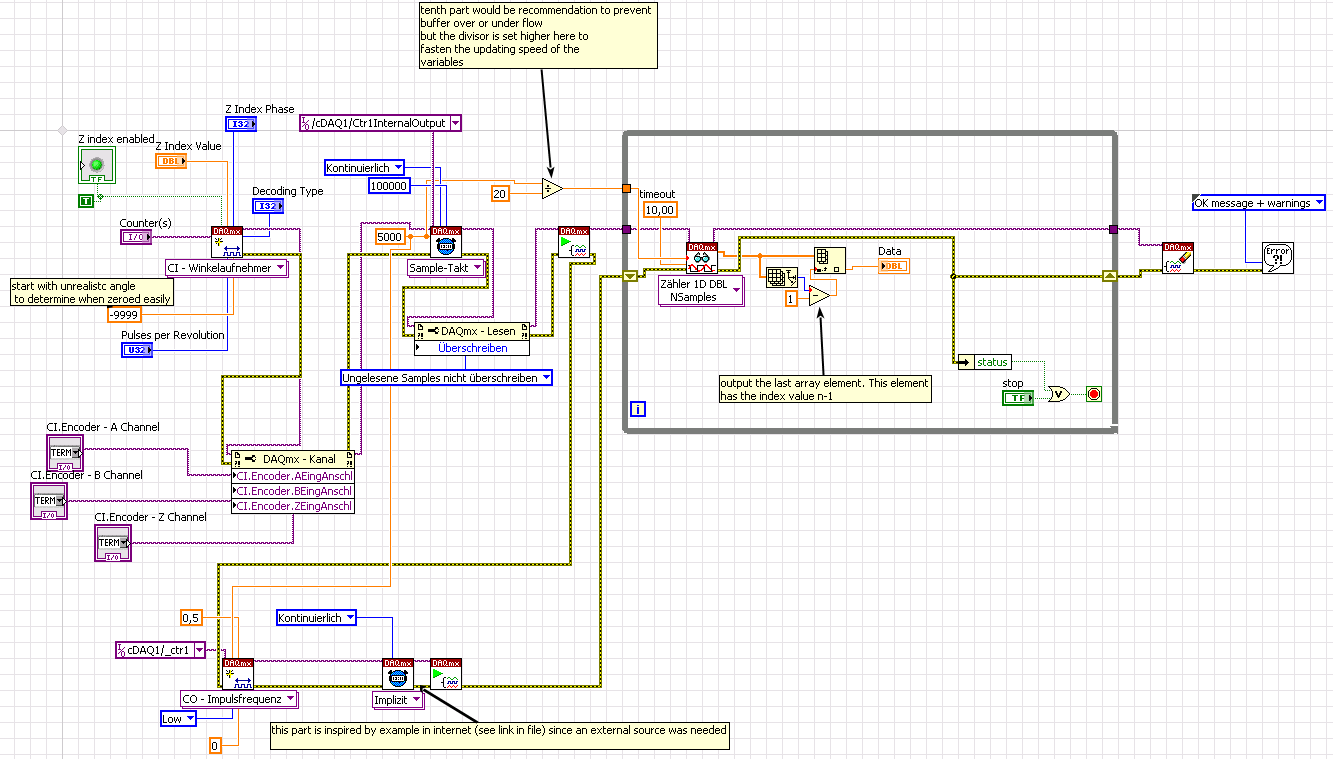Screen dimensions: 1333x759
Task: Open the cDAQ1/_ctr1 channel dropdown
Action: (163, 650)
